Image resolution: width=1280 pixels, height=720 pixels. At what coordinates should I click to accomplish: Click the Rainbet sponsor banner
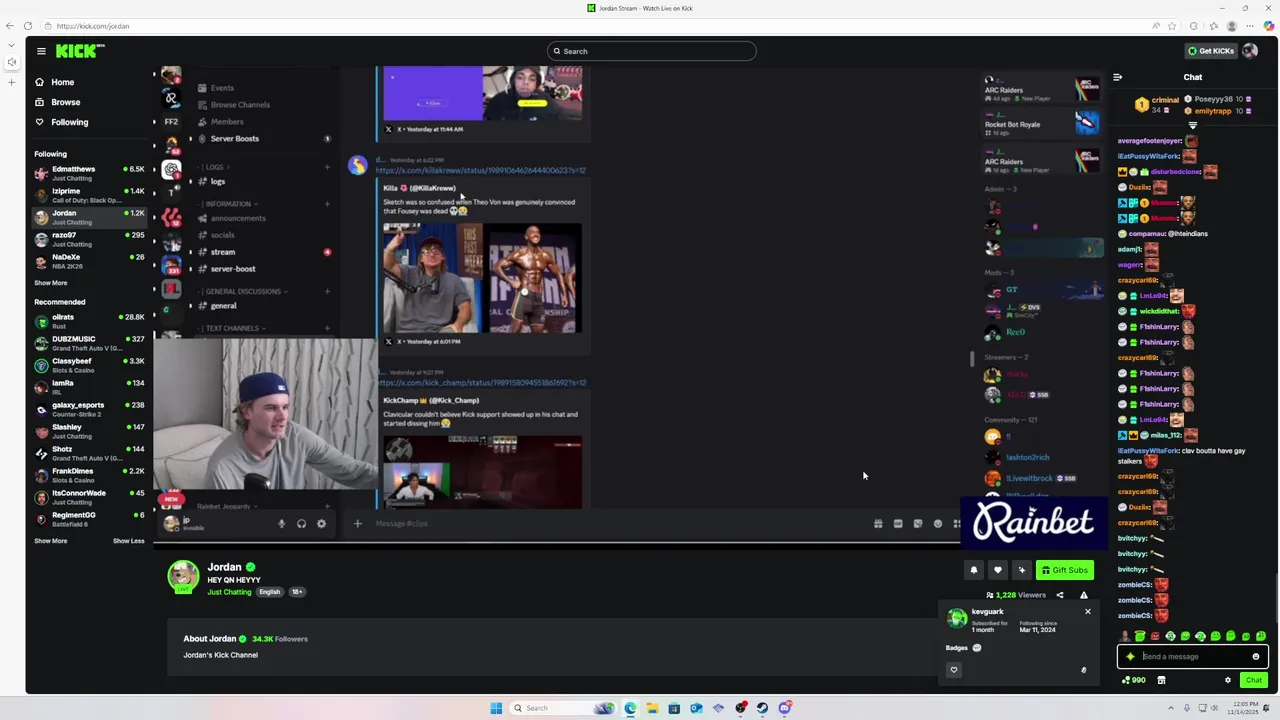pyautogui.click(x=1033, y=522)
